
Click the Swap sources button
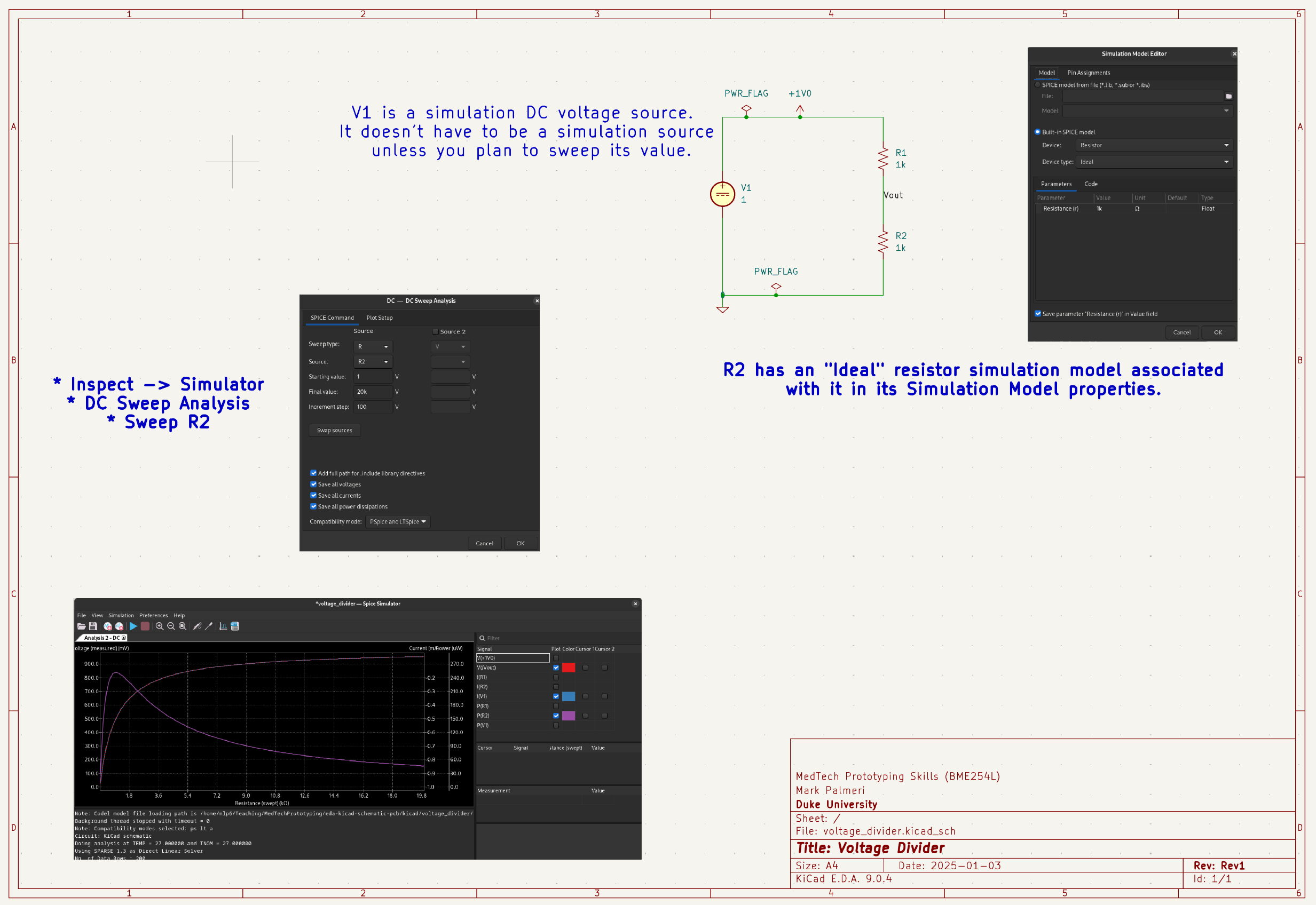[334, 431]
